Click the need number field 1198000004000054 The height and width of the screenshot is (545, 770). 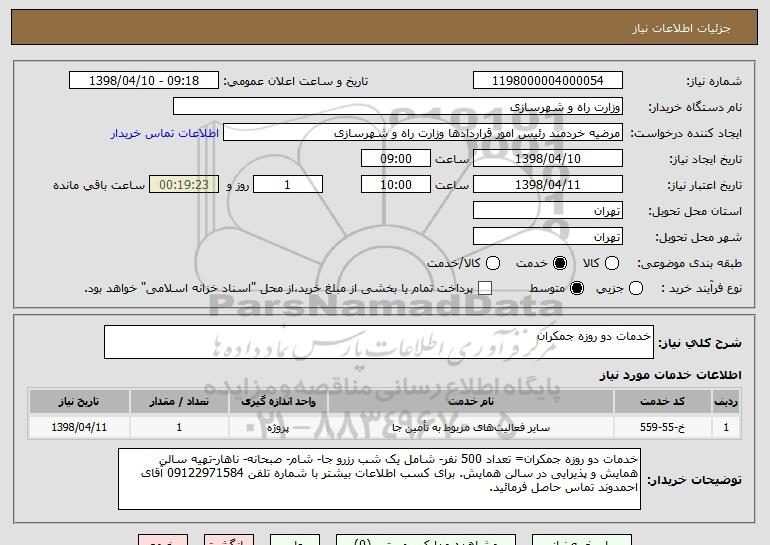(x=548, y=81)
